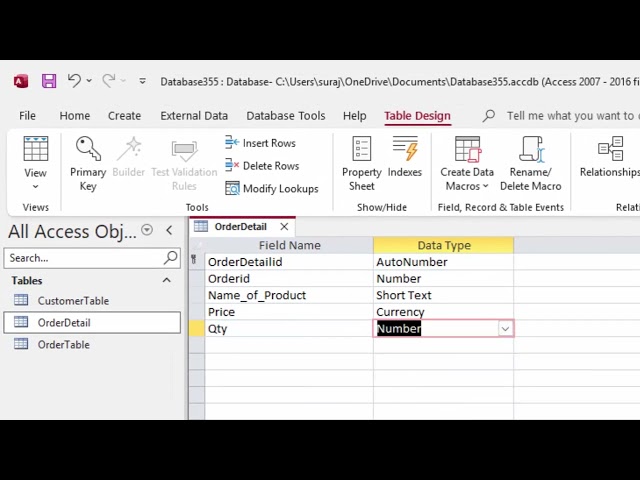Click the Short Text data type cell

444,295
